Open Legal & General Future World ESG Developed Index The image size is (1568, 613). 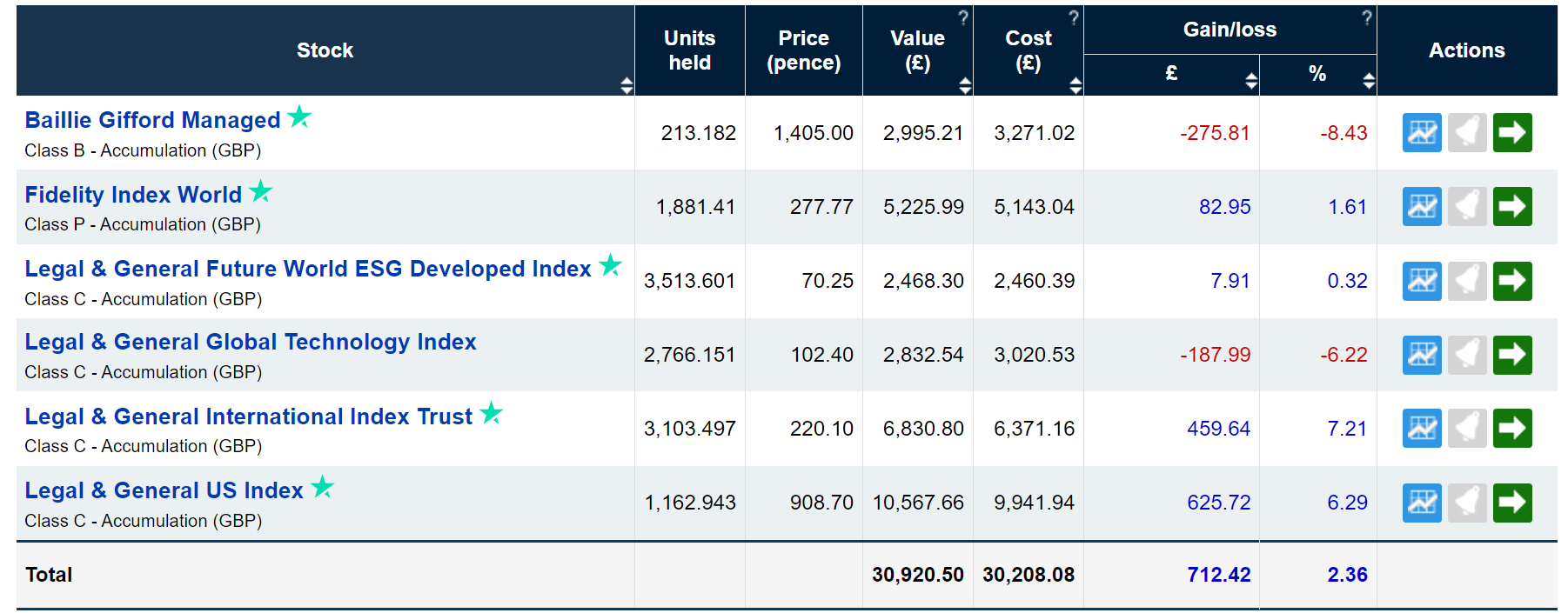point(308,269)
